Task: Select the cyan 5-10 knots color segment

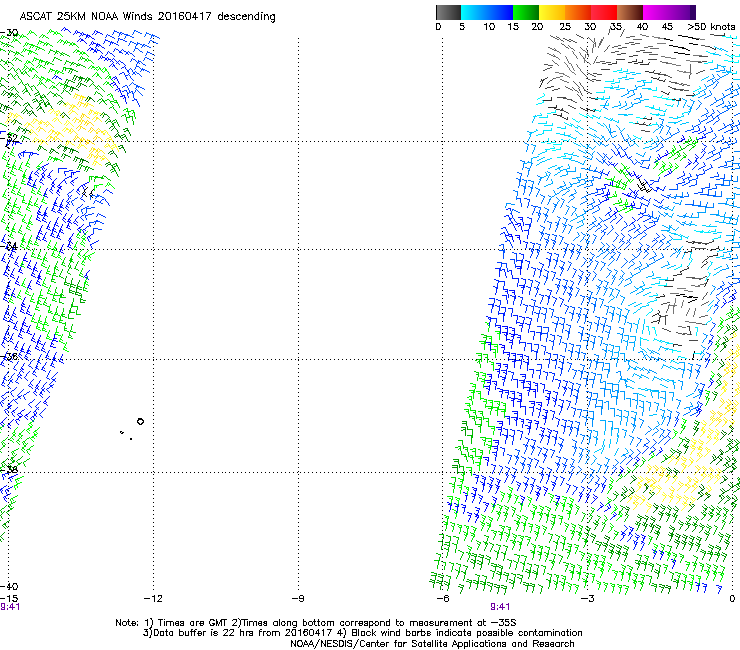Action: click(474, 12)
